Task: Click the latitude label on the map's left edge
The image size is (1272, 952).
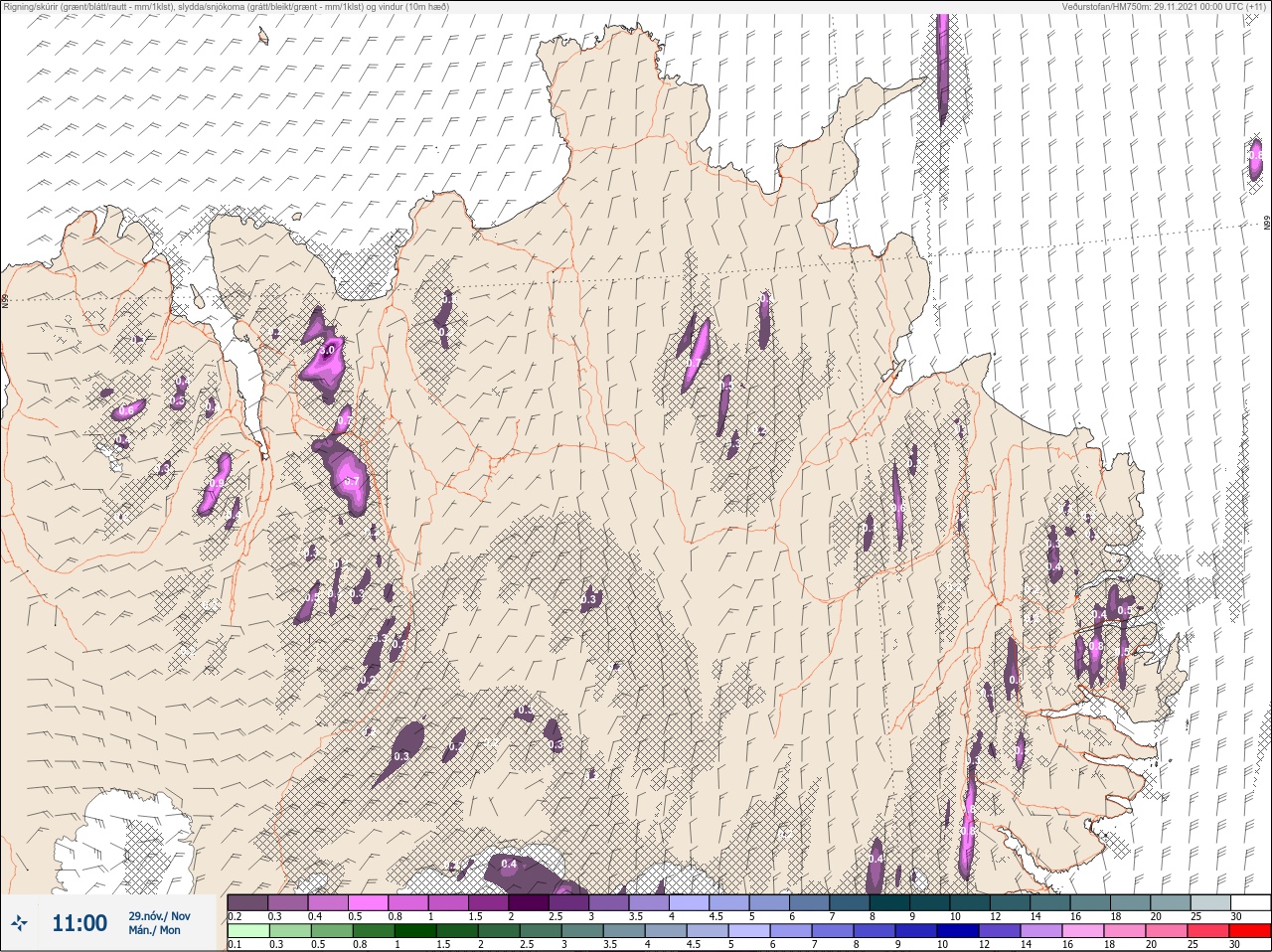Action: coord(5,300)
